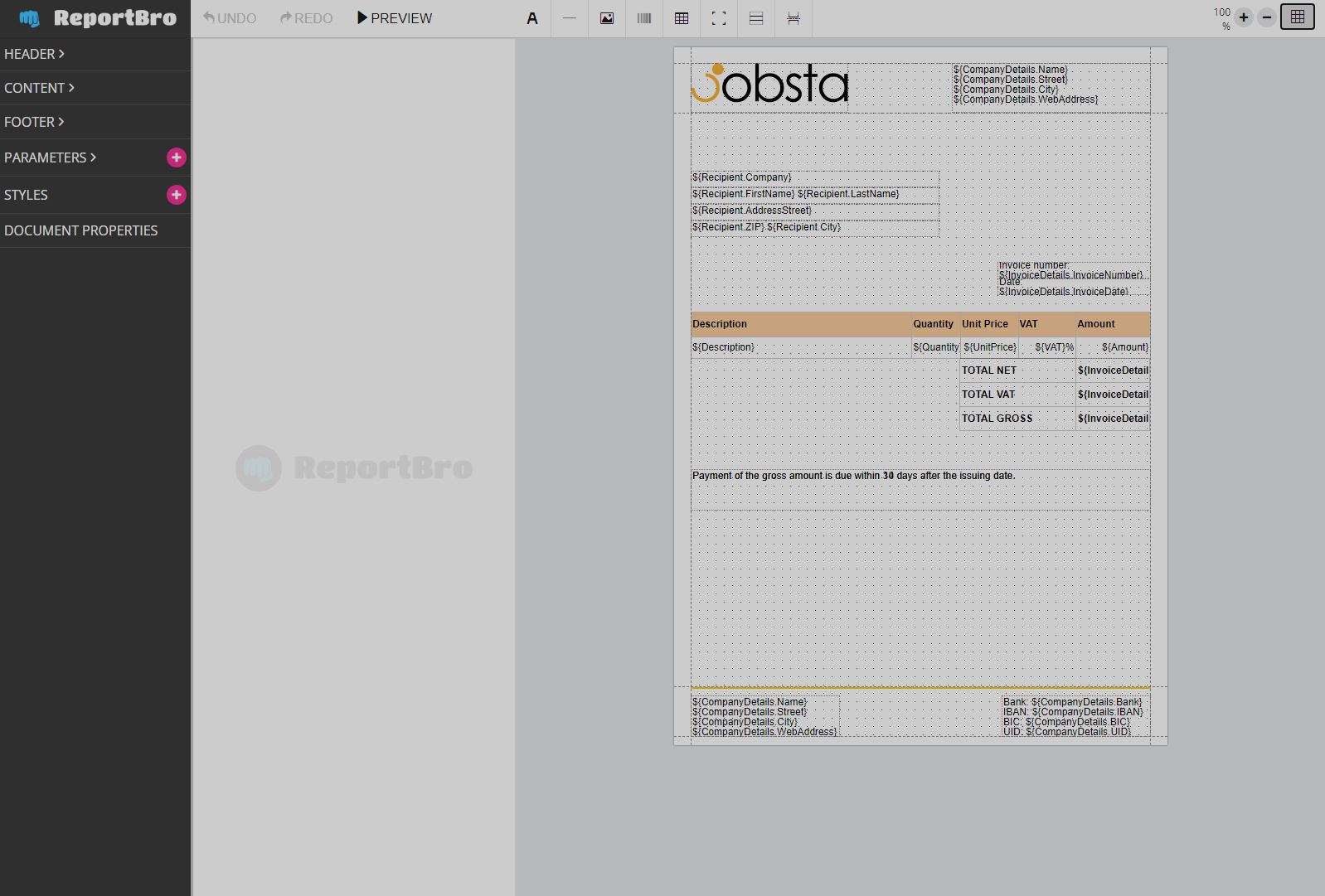Select the recipient first and last name element
Viewport: 1325px width, 896px height.
click(x=815, y=194)
